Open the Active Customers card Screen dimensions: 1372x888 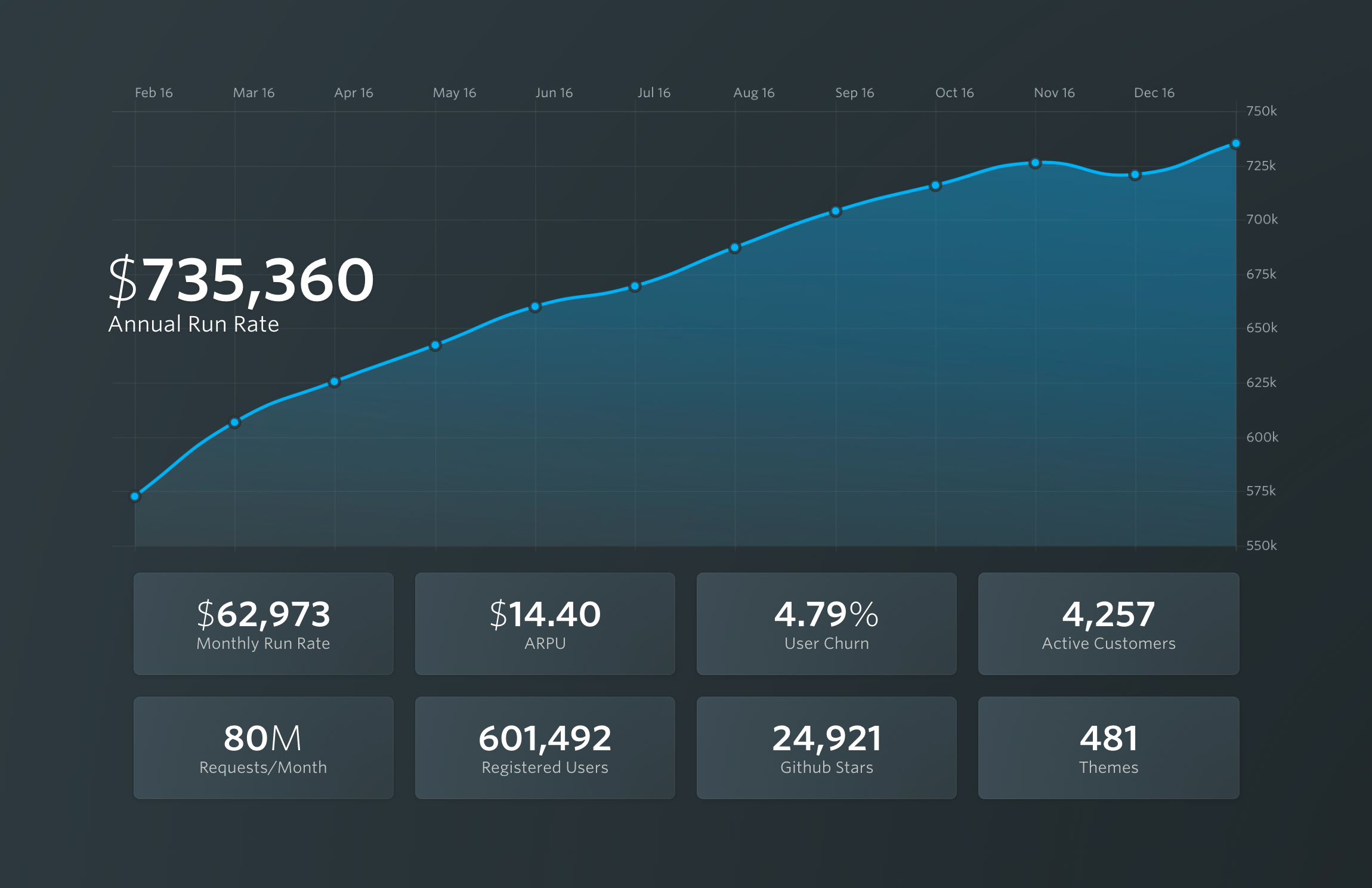pos(1108,624)
